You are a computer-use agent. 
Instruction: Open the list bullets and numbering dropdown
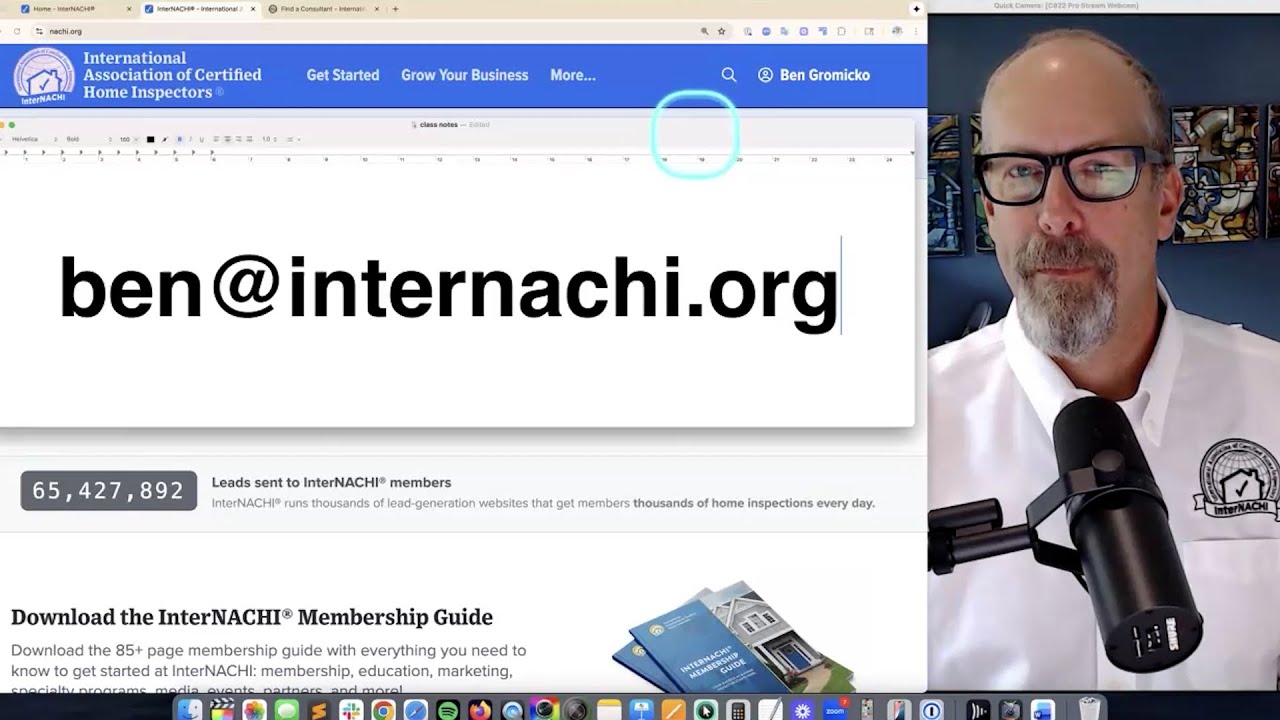click(293, 139)
